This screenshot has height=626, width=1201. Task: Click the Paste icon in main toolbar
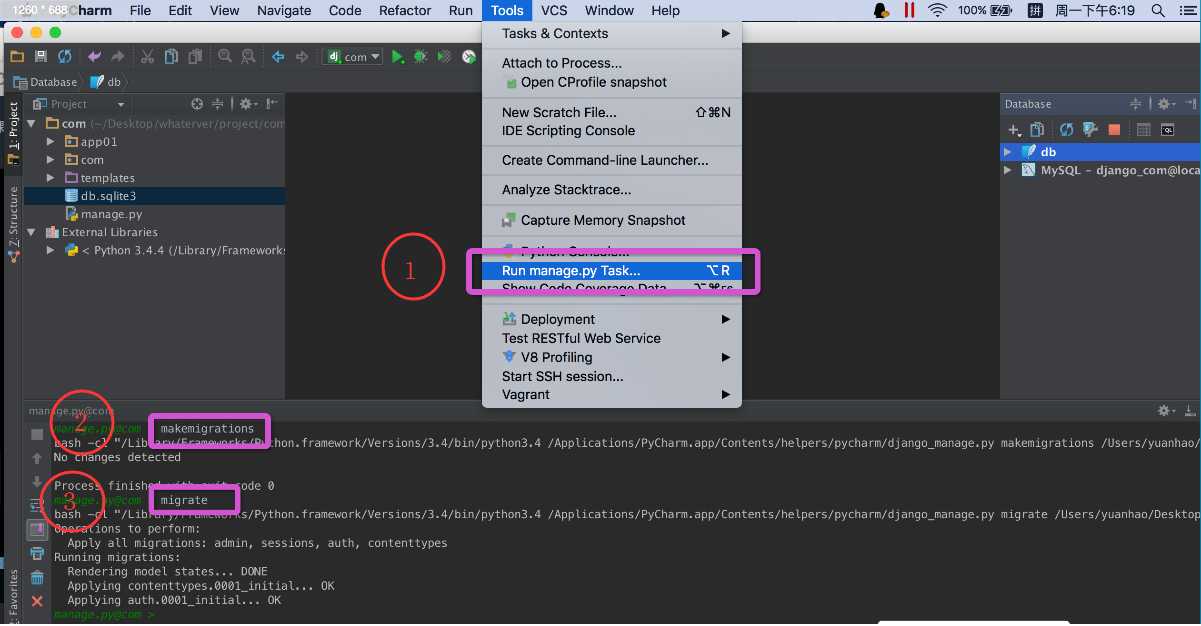pos(194,57)
